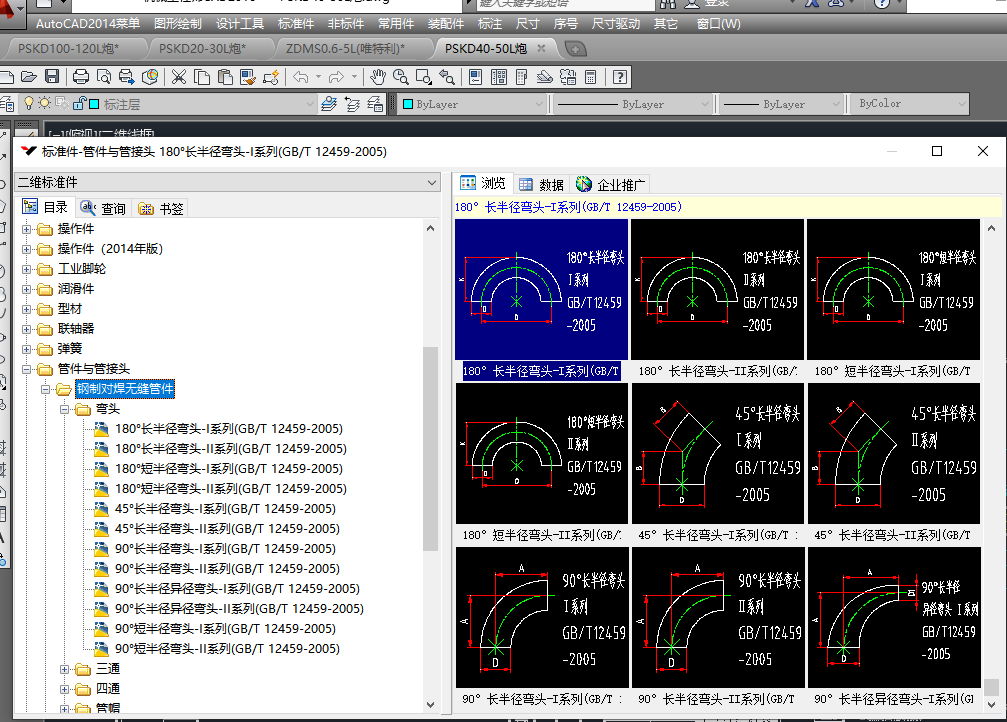Screen dimensions: 1007x722
Task: Switch to the 企业推广 tab
Action: [x=610, y=185]
